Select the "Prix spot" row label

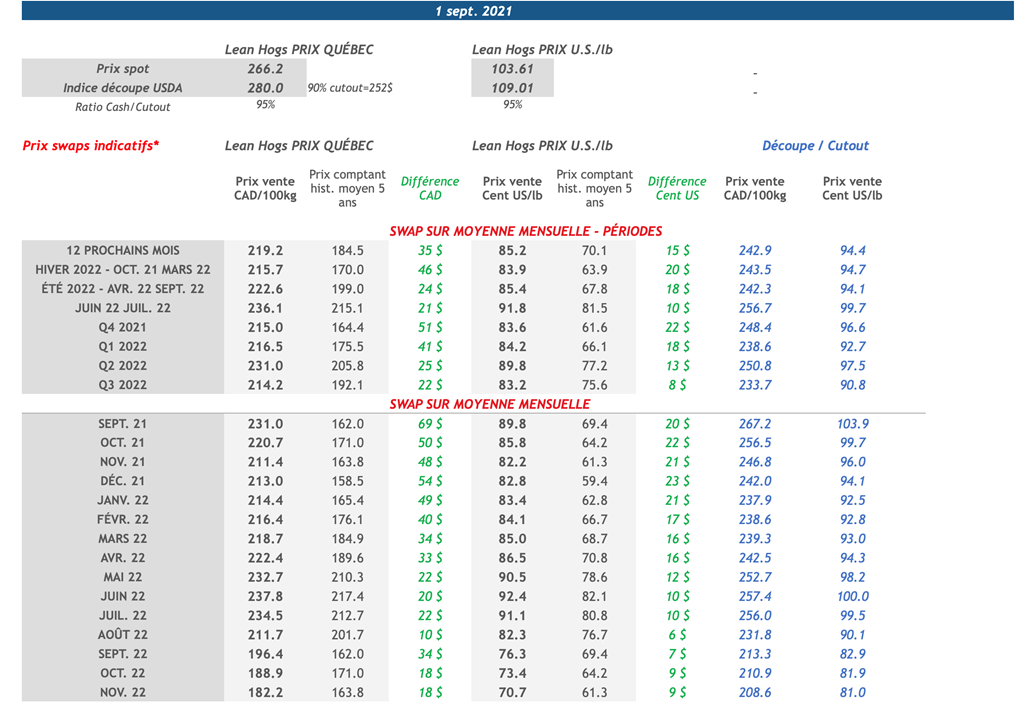(123, 69)
